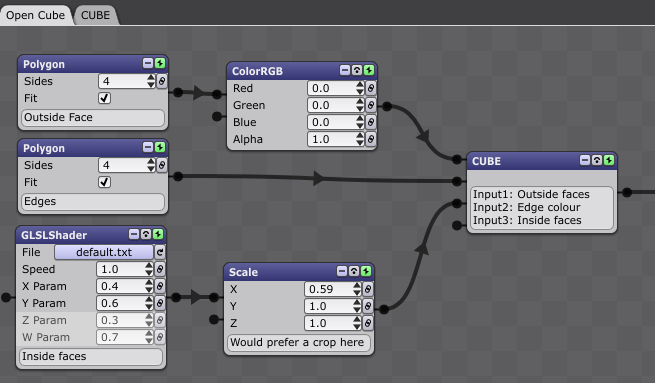Click the CUBE node's inputs description box
Screen dimensions: 655x383
click(542, 208)
